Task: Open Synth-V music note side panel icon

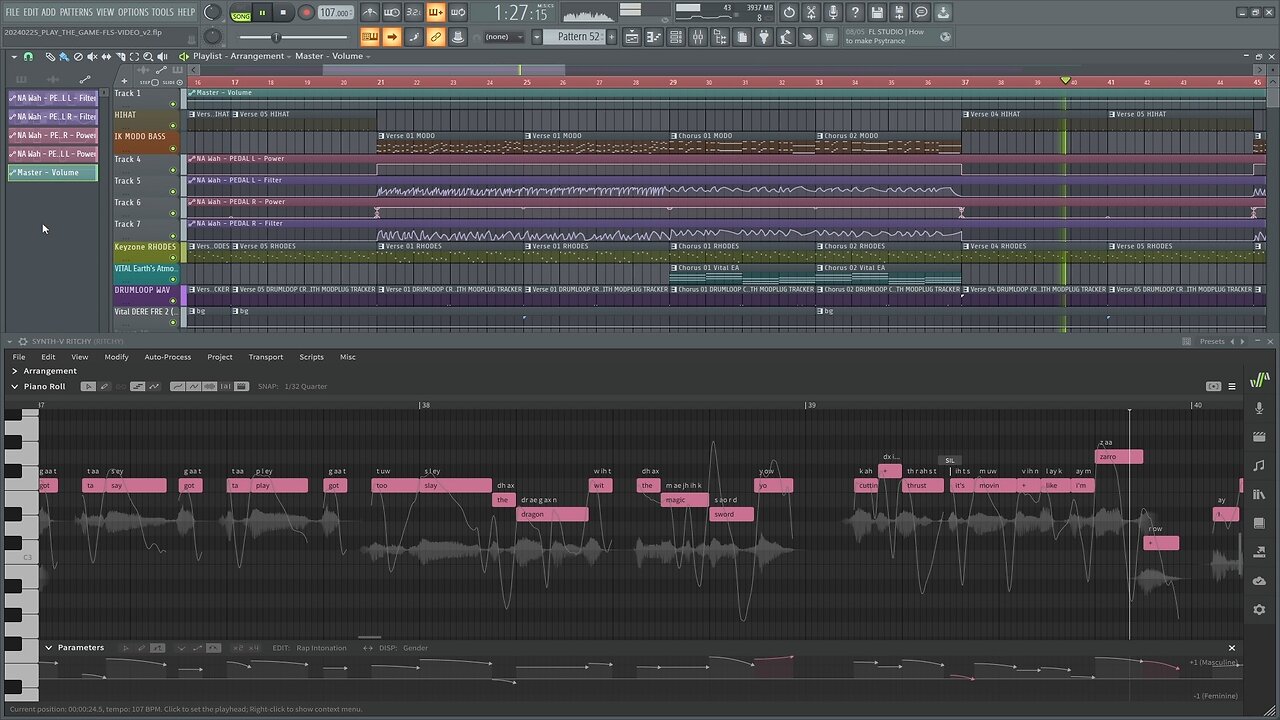Action: coord(1259,466)
